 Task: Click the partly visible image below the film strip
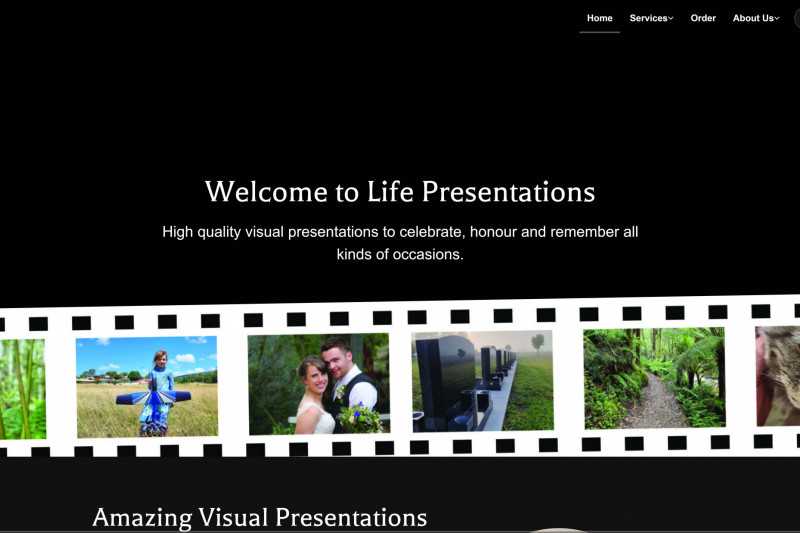[560, 529]
